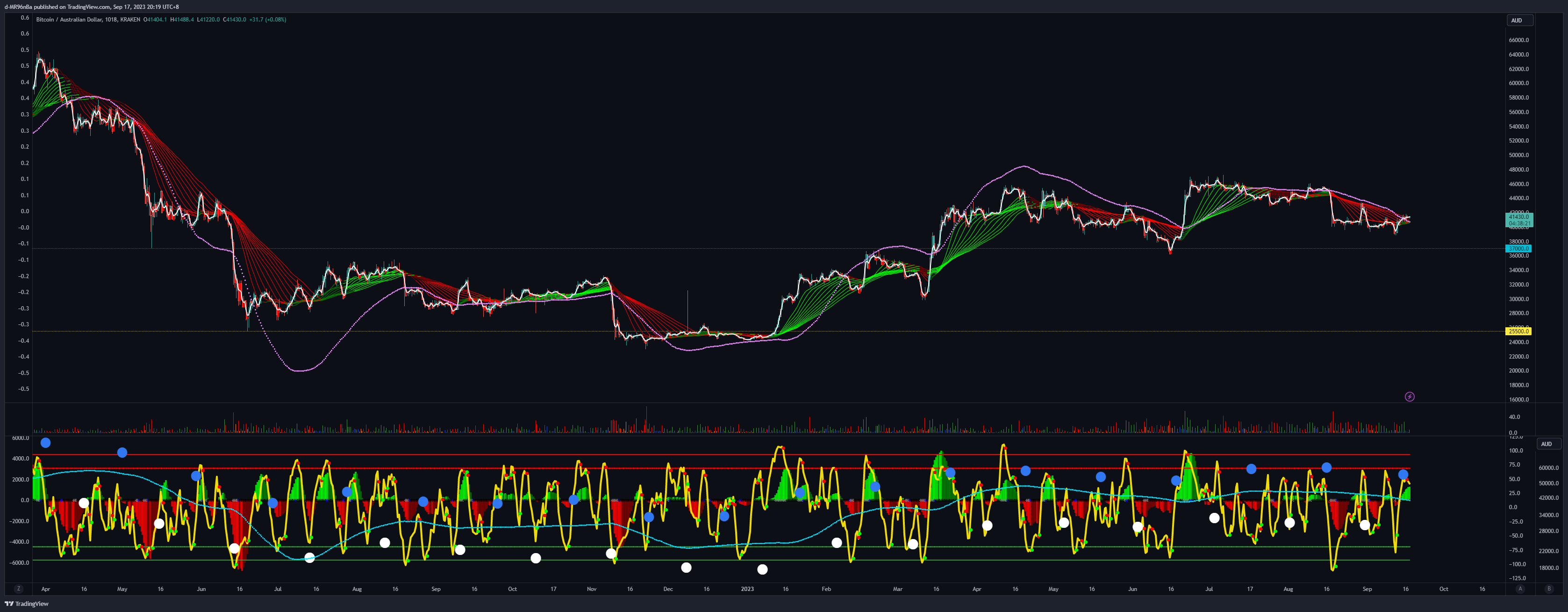Click the 41430.0 current price label

tap(1519, 217)
